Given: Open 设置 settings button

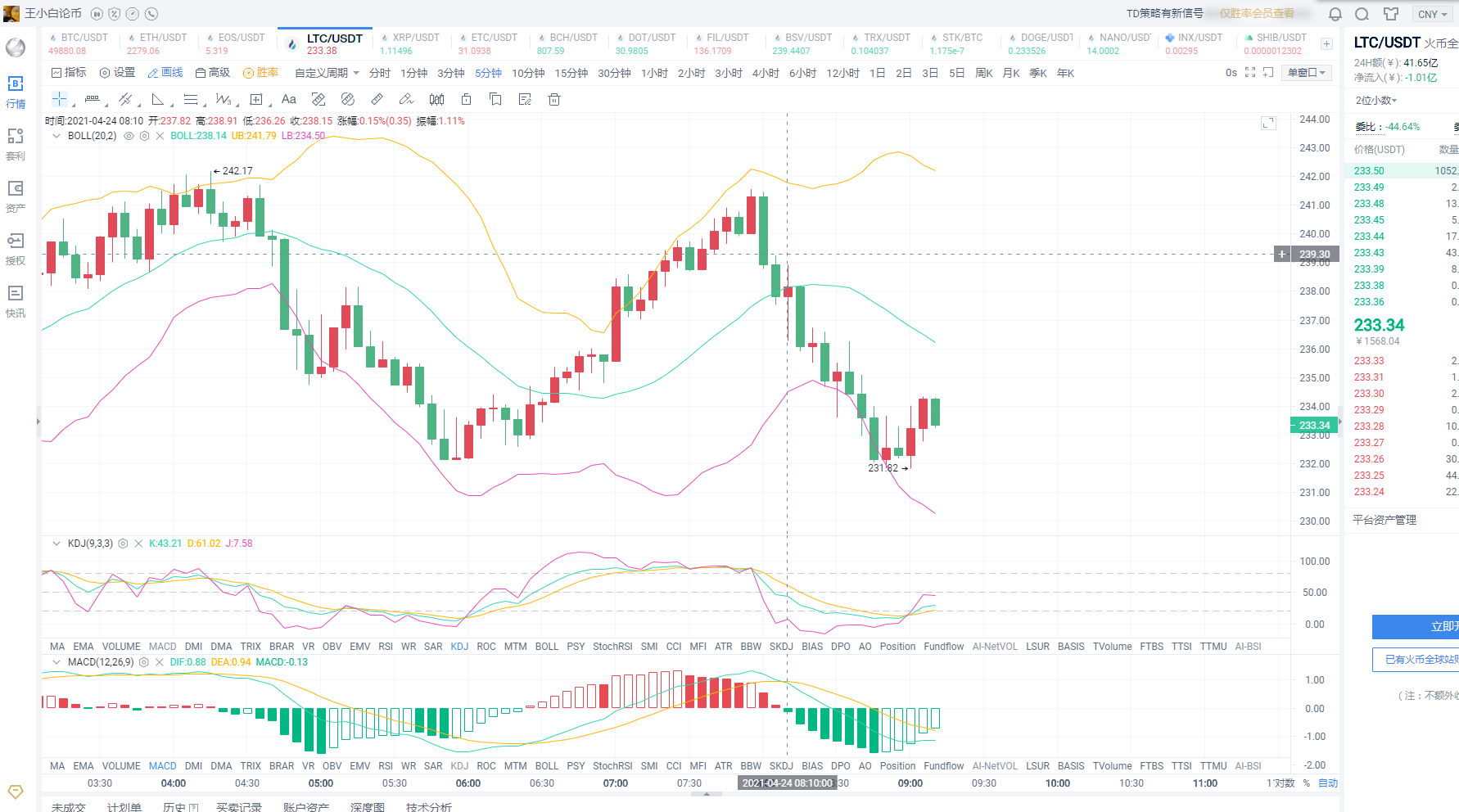Looking at the screenshot, I should [x=117, y=73].
